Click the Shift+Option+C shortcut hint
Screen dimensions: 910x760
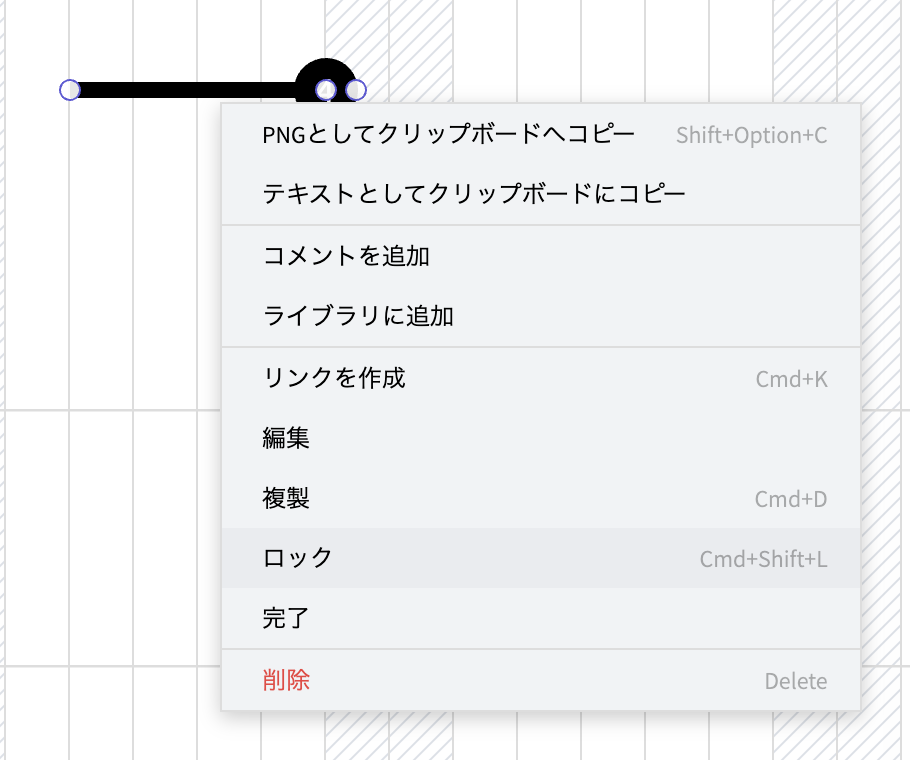(751, 135)
